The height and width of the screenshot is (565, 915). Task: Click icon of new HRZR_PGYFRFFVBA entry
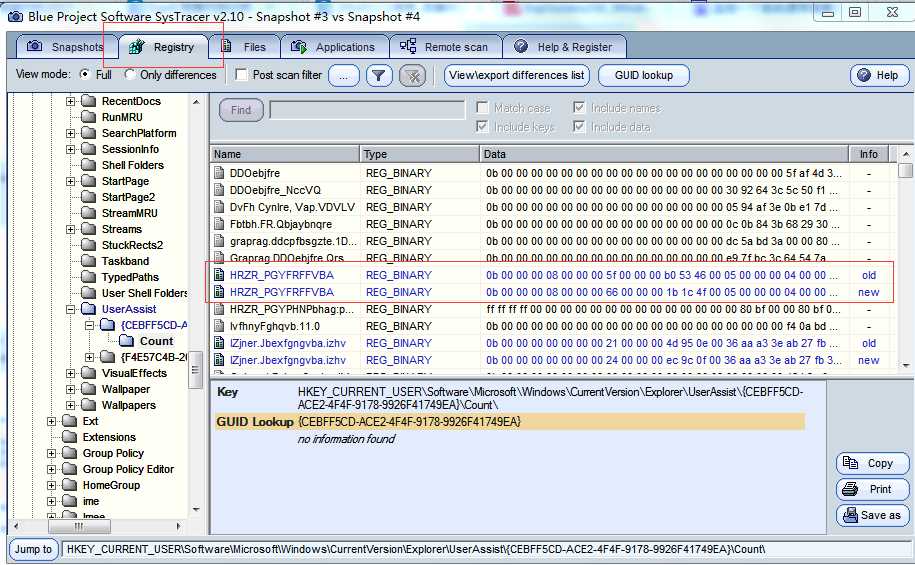click(x=219, y=292)
